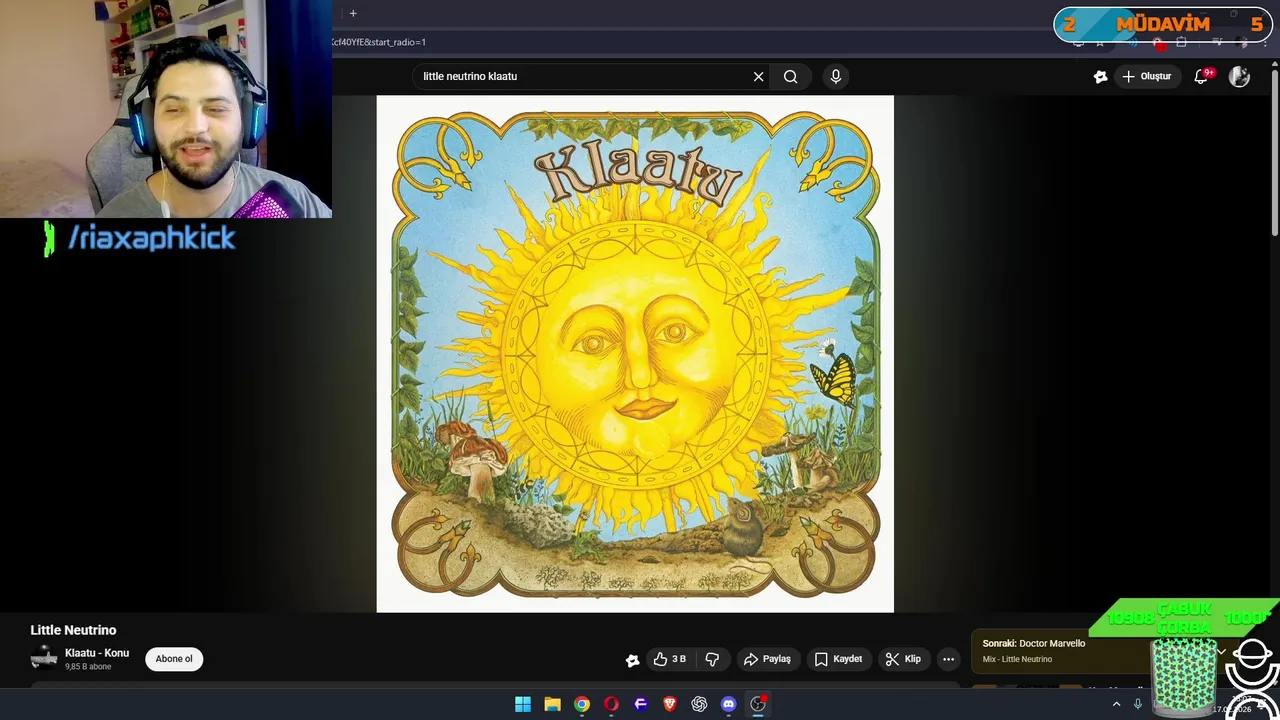The height and width of the screenshot is (720, 1280).
Task: Open YouTube notifications bell
Action: click(x=1202, y=76)
